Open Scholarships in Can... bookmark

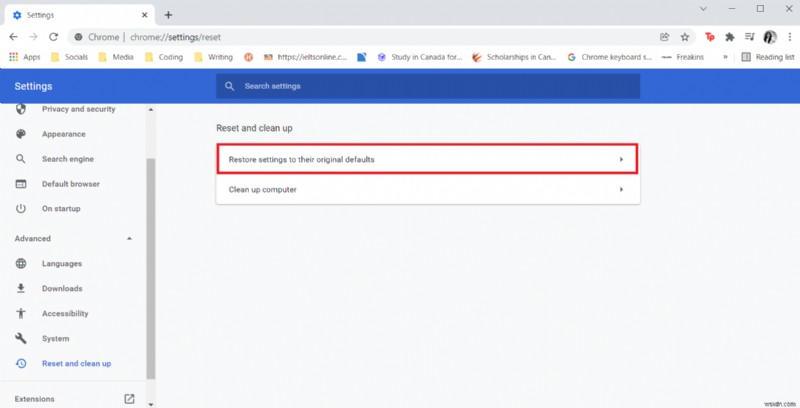pyautogui.click(x=514, y=57)
